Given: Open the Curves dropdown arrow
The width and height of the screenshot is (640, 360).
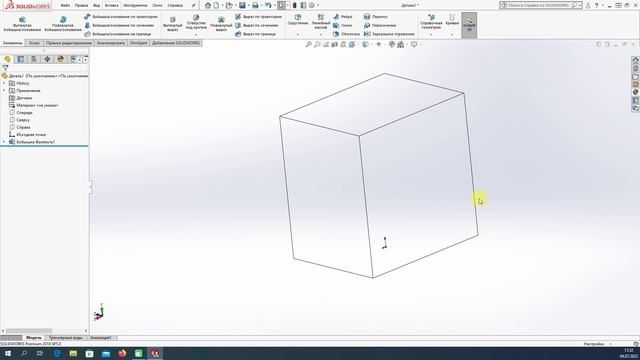Looking at the screenshot, I should click(x=452, y=35).
